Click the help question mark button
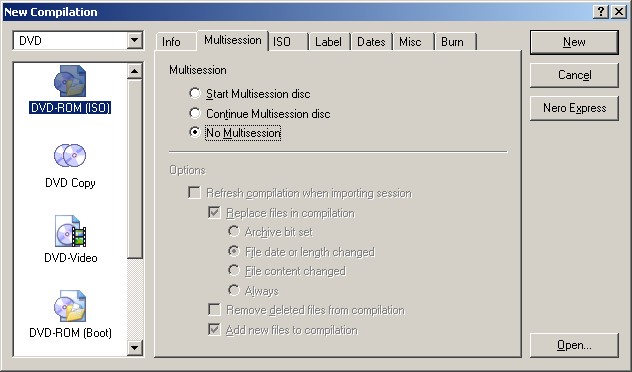Screen dimensions: 632x372 pos(601,12)
